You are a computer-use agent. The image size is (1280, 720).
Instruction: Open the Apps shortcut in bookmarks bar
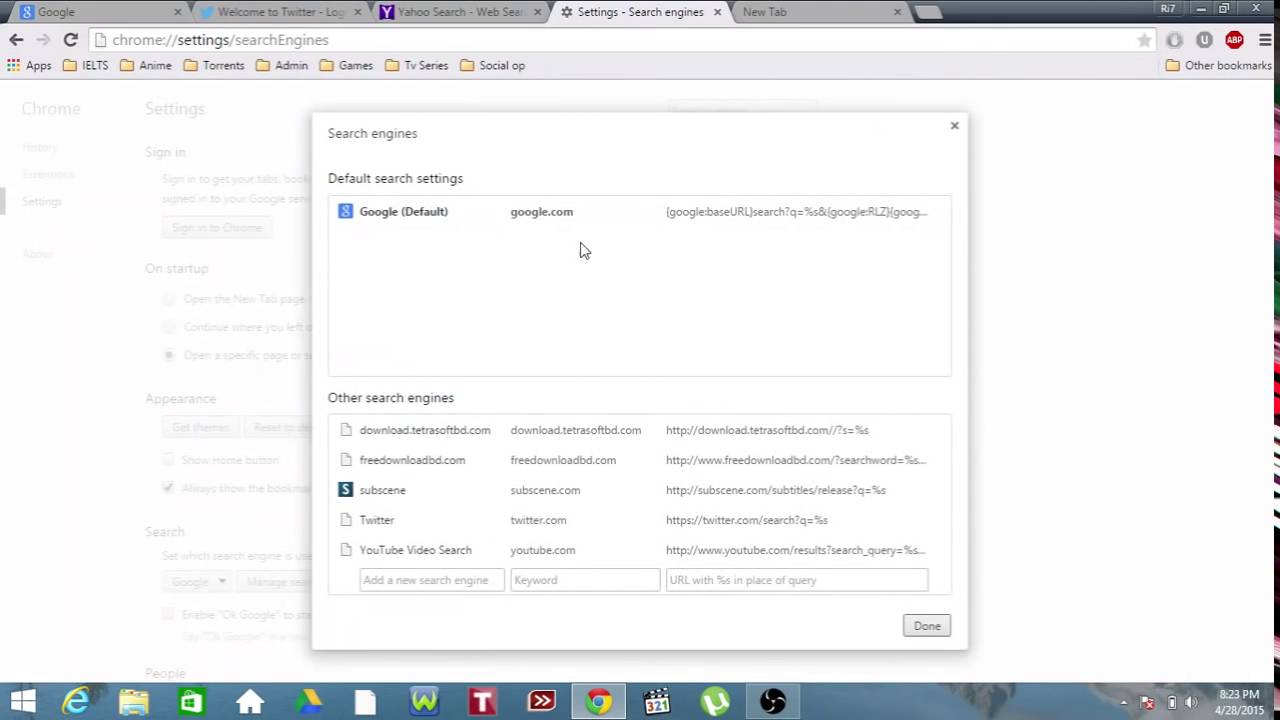click(29, 65)
